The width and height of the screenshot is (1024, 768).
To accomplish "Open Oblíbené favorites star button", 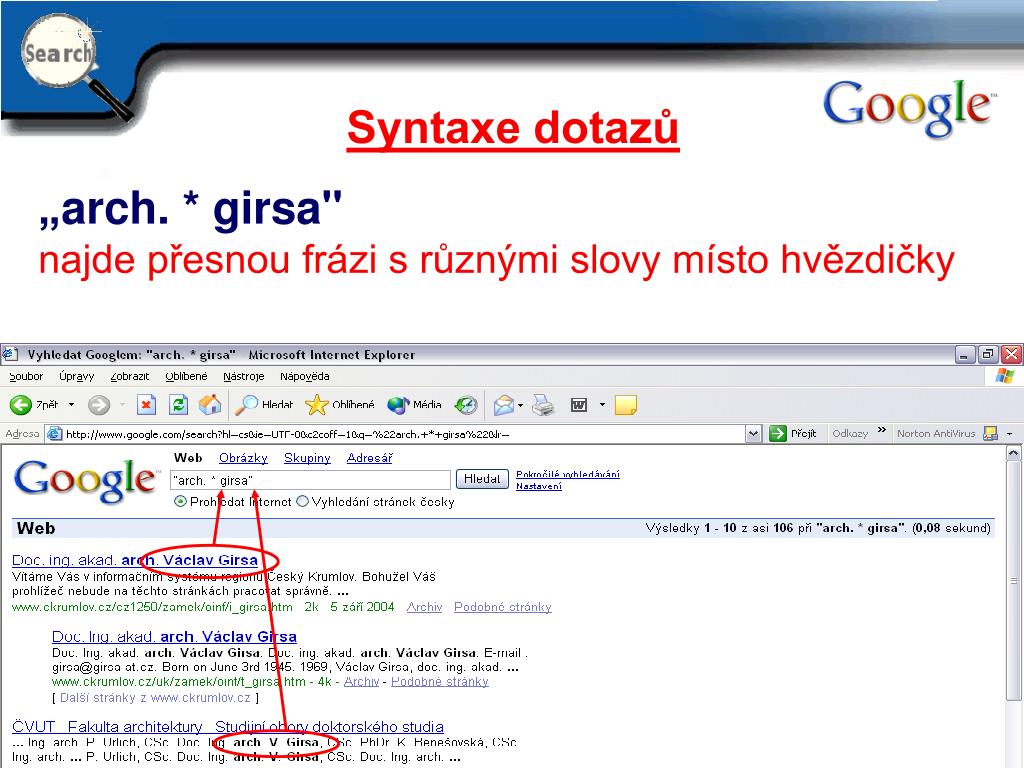I will tap(340, 405).
